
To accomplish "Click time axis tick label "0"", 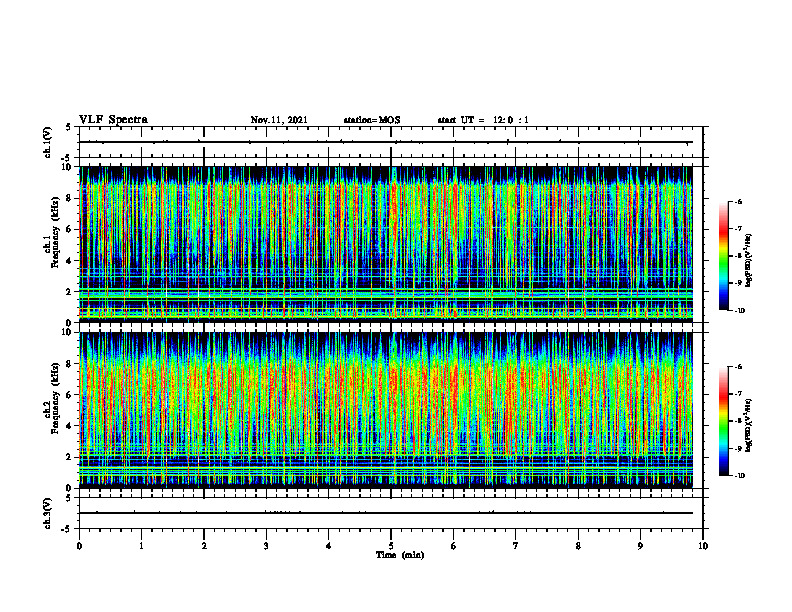I will [x=79, y=546].
